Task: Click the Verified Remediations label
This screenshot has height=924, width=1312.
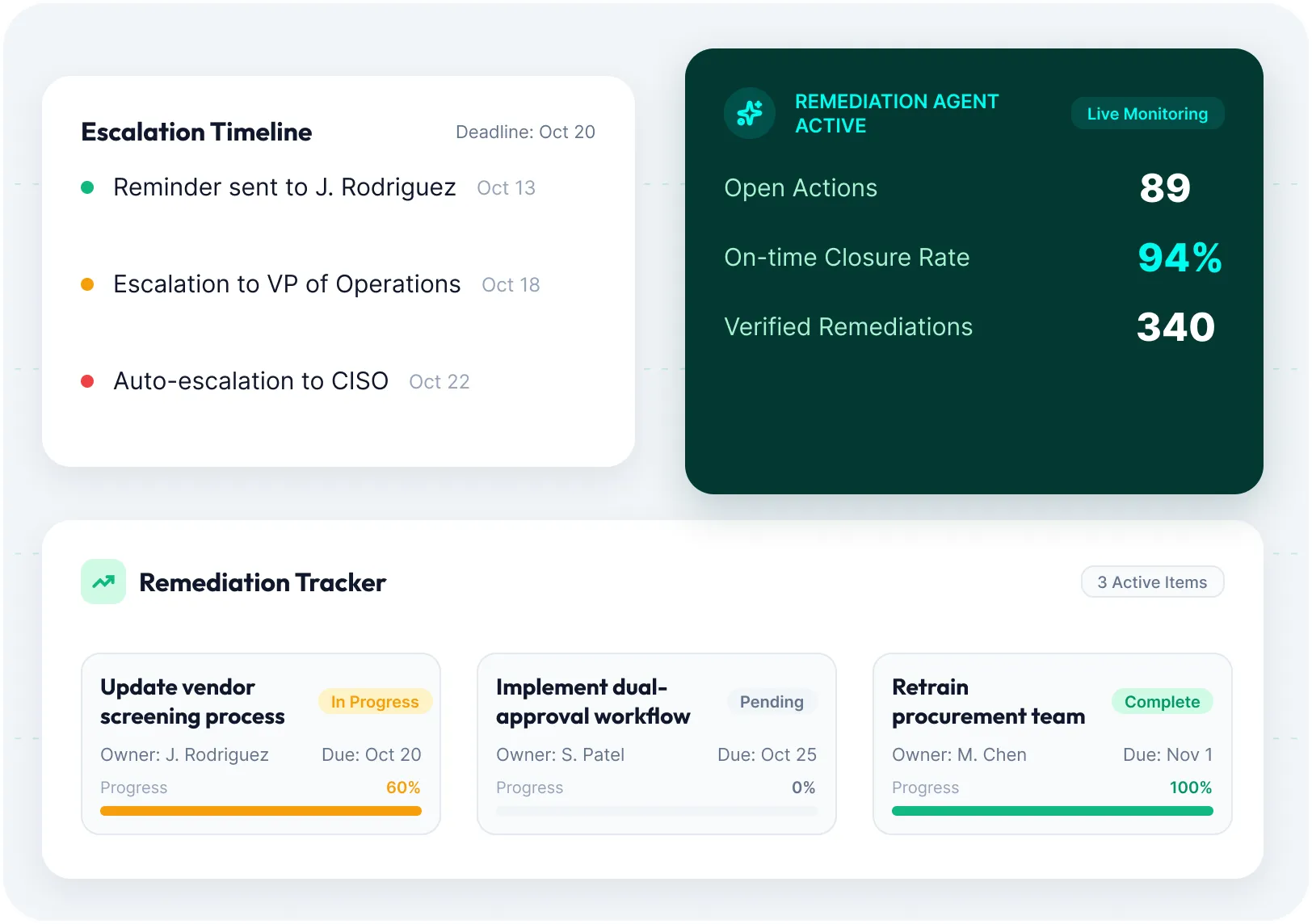Action: pyautogui.click(x=848, y=327)
